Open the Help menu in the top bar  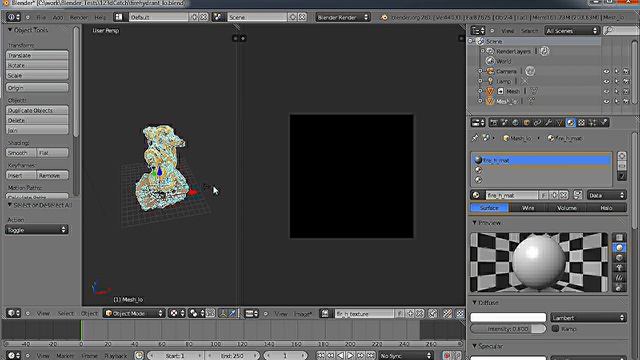pyautogui.click(x=100, y=18)
